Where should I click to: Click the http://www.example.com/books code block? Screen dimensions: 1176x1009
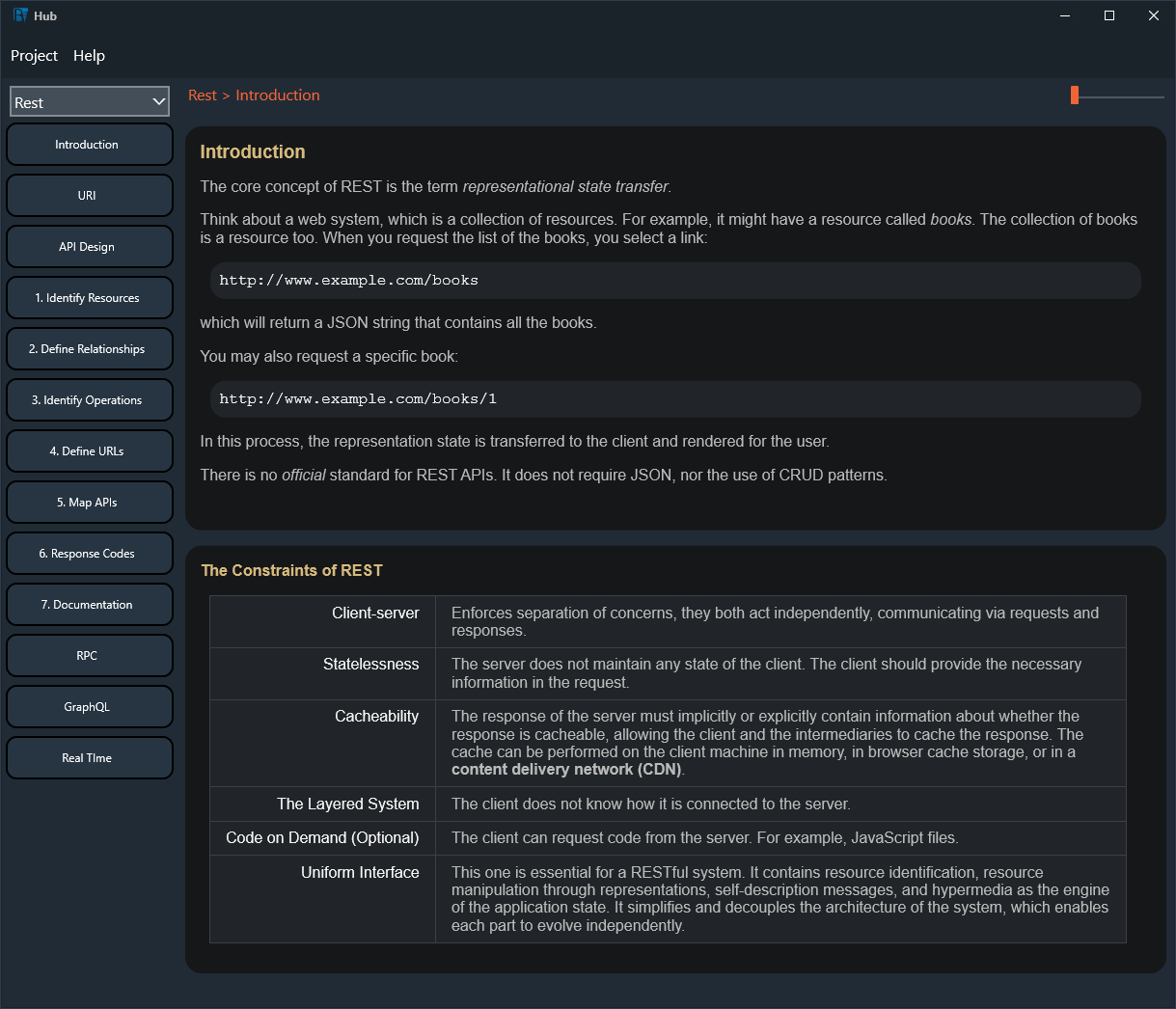pos(675,281)
